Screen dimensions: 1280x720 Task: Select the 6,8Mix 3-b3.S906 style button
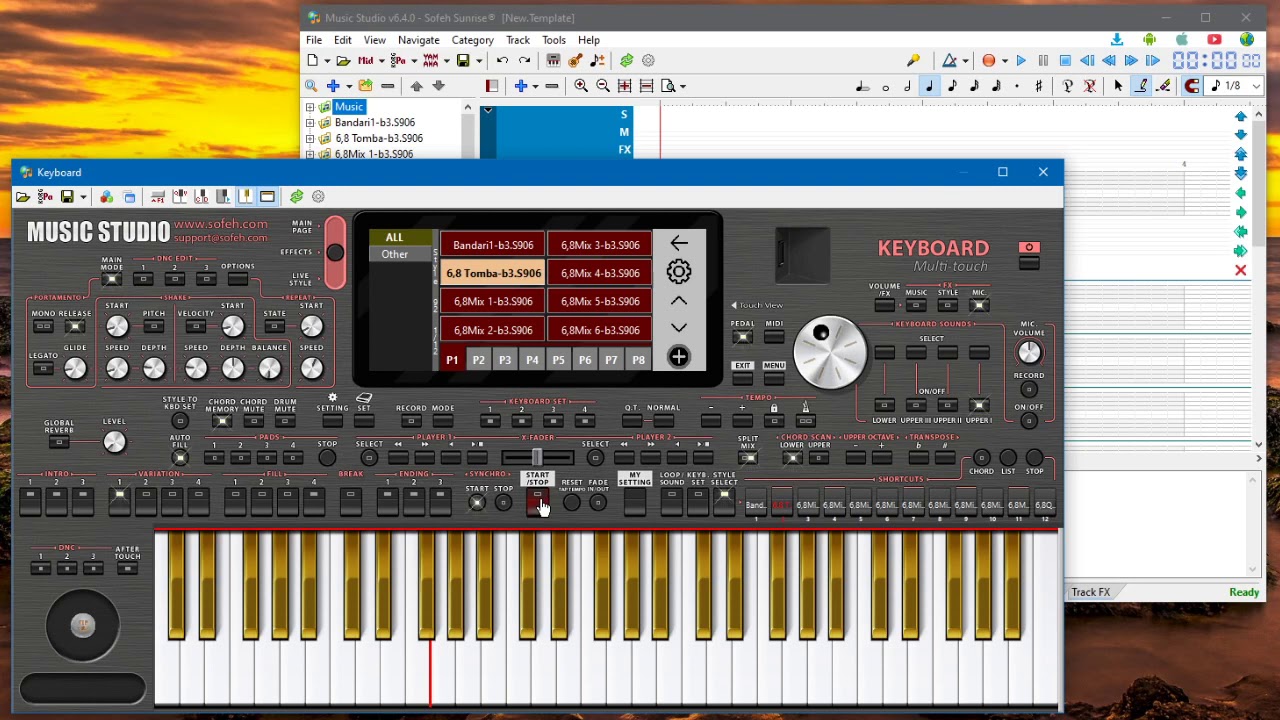click(x=600, y=245)
